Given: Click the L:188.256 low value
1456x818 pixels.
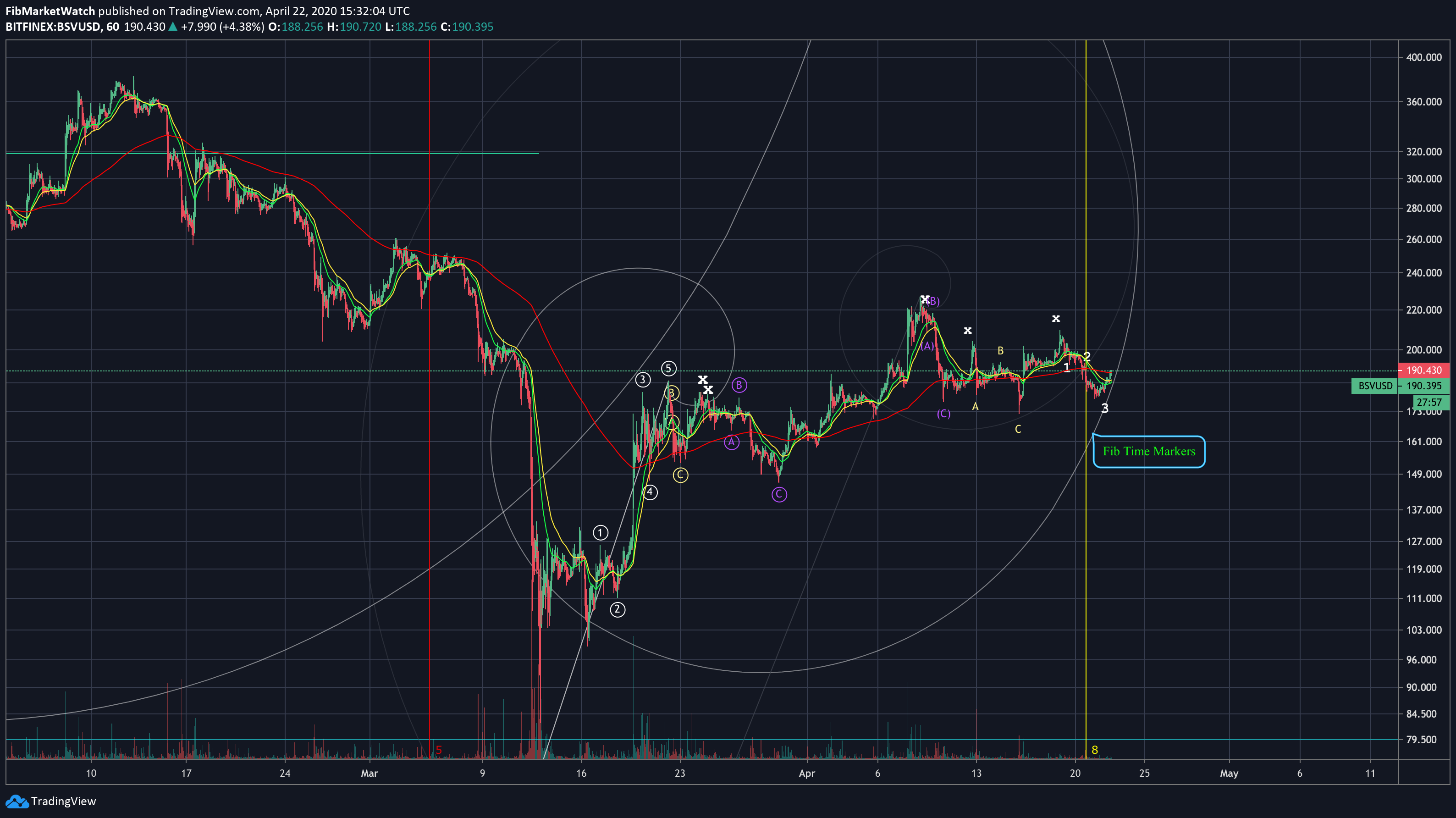Looking at the screenshot, I should tap(411, 27).
